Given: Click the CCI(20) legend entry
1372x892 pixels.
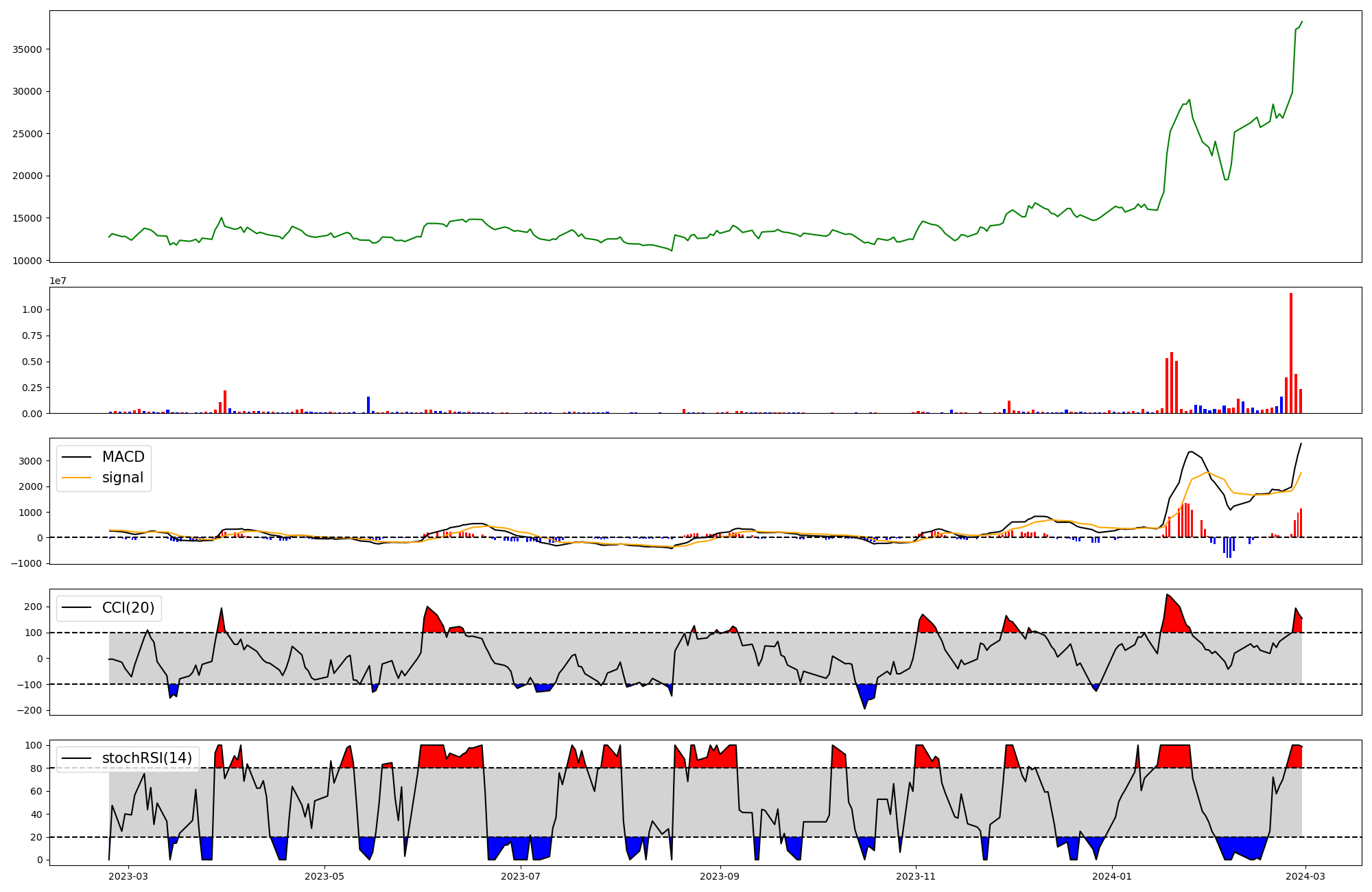Looking at the screenshot, I should click(128, 608).
